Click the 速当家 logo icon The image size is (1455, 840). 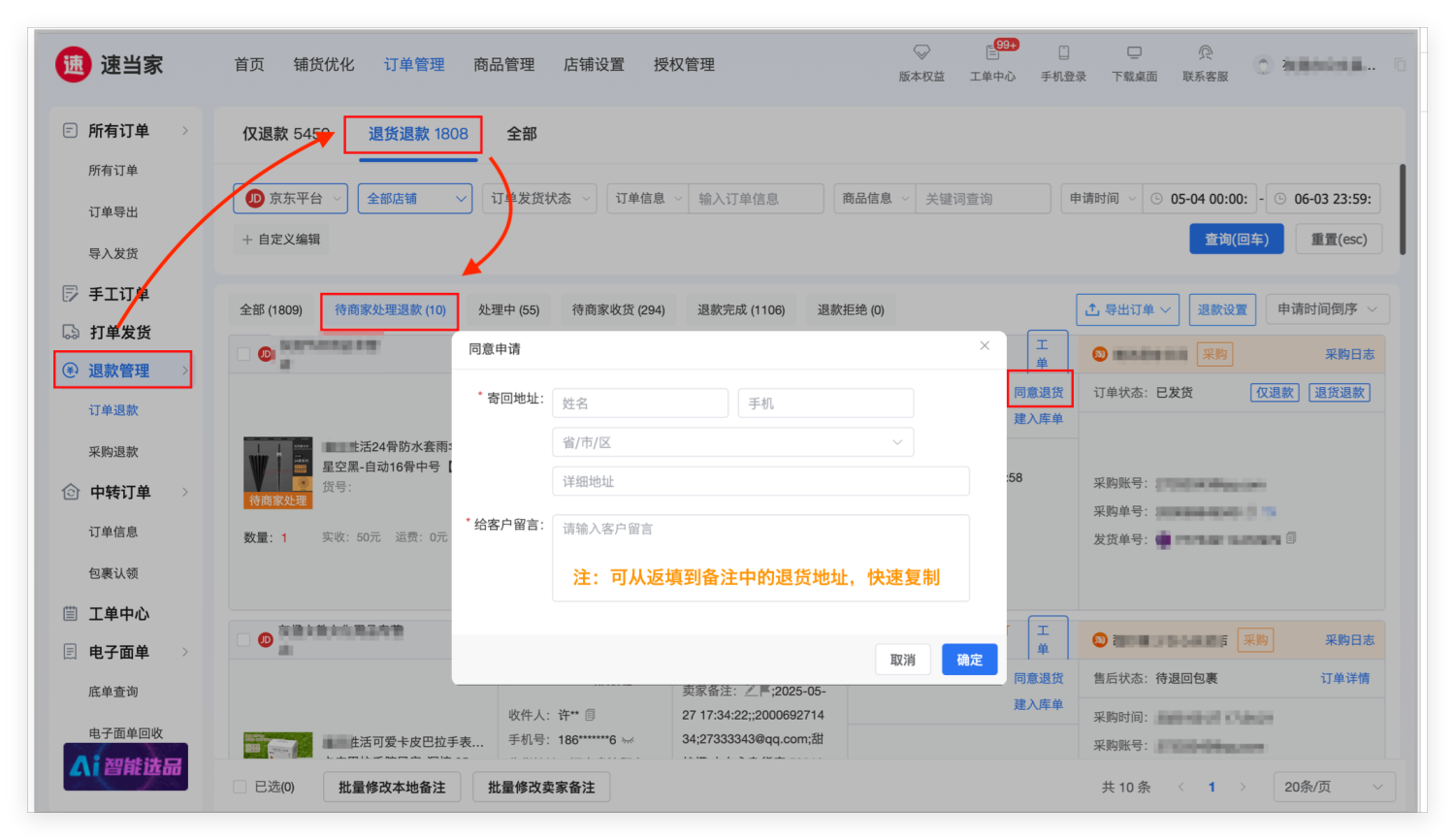point(74,65)
